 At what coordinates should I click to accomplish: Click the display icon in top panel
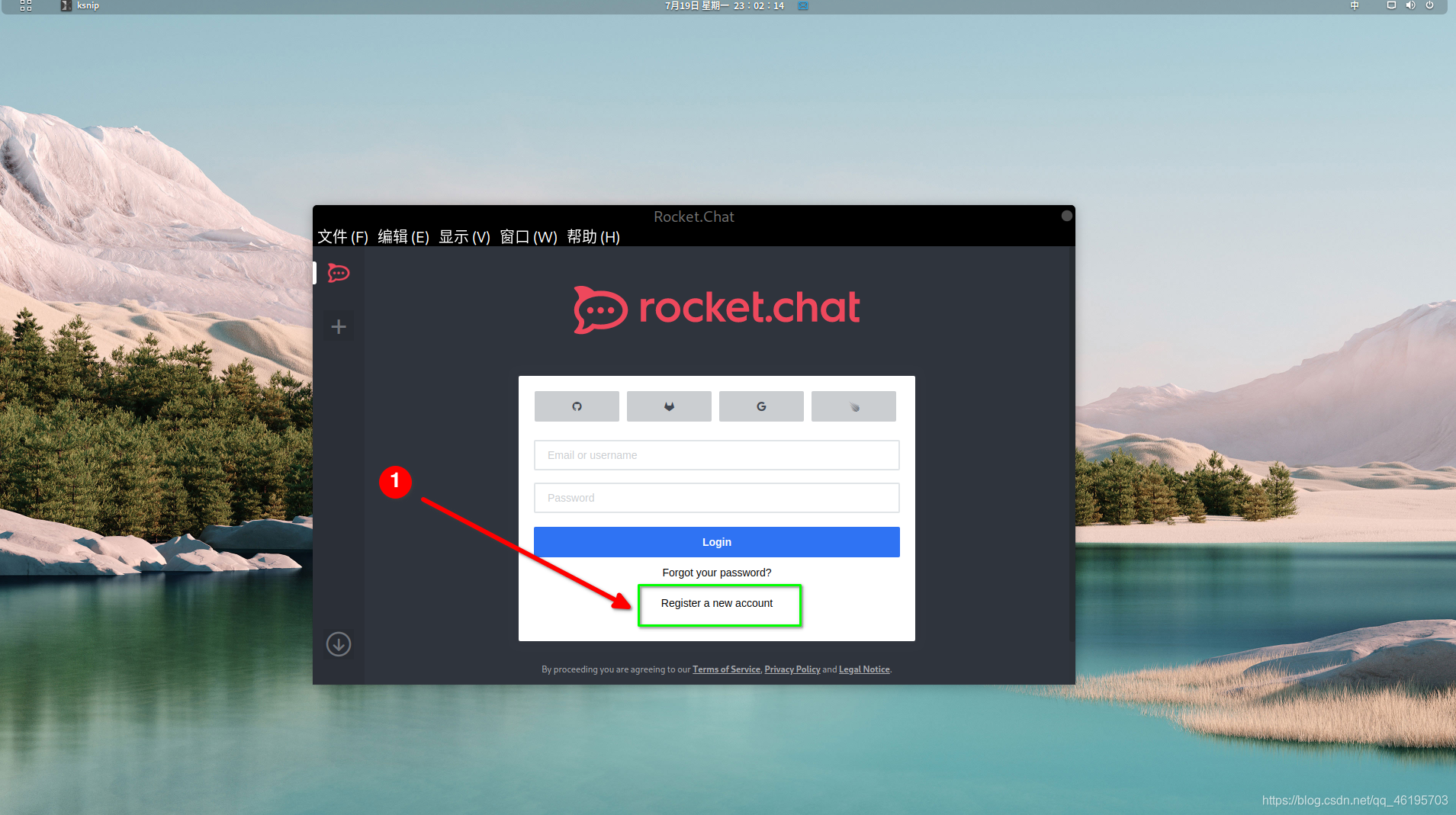click(x=1391, y=5)
